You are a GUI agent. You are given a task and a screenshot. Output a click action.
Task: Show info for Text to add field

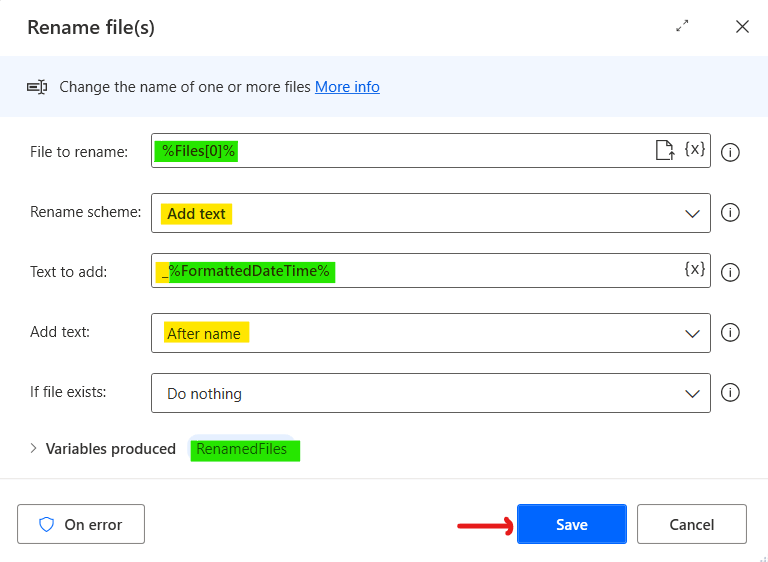click(730, 272)
